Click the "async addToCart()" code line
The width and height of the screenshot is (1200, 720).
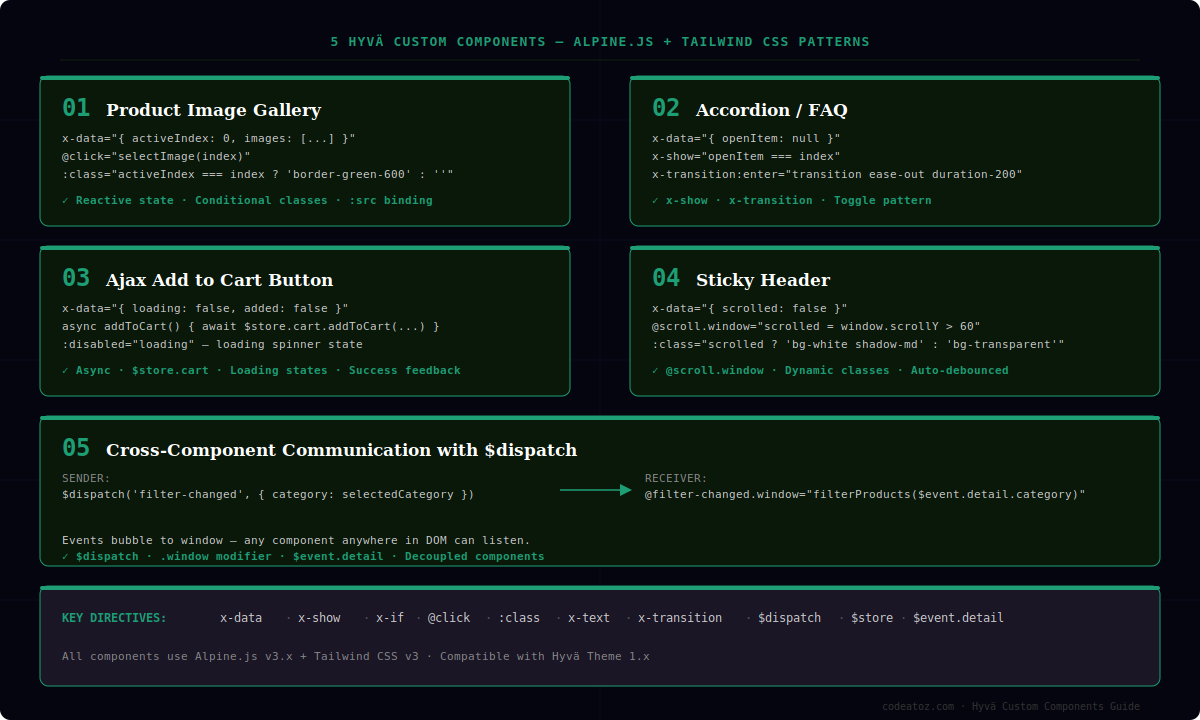(x=251, y=326)
